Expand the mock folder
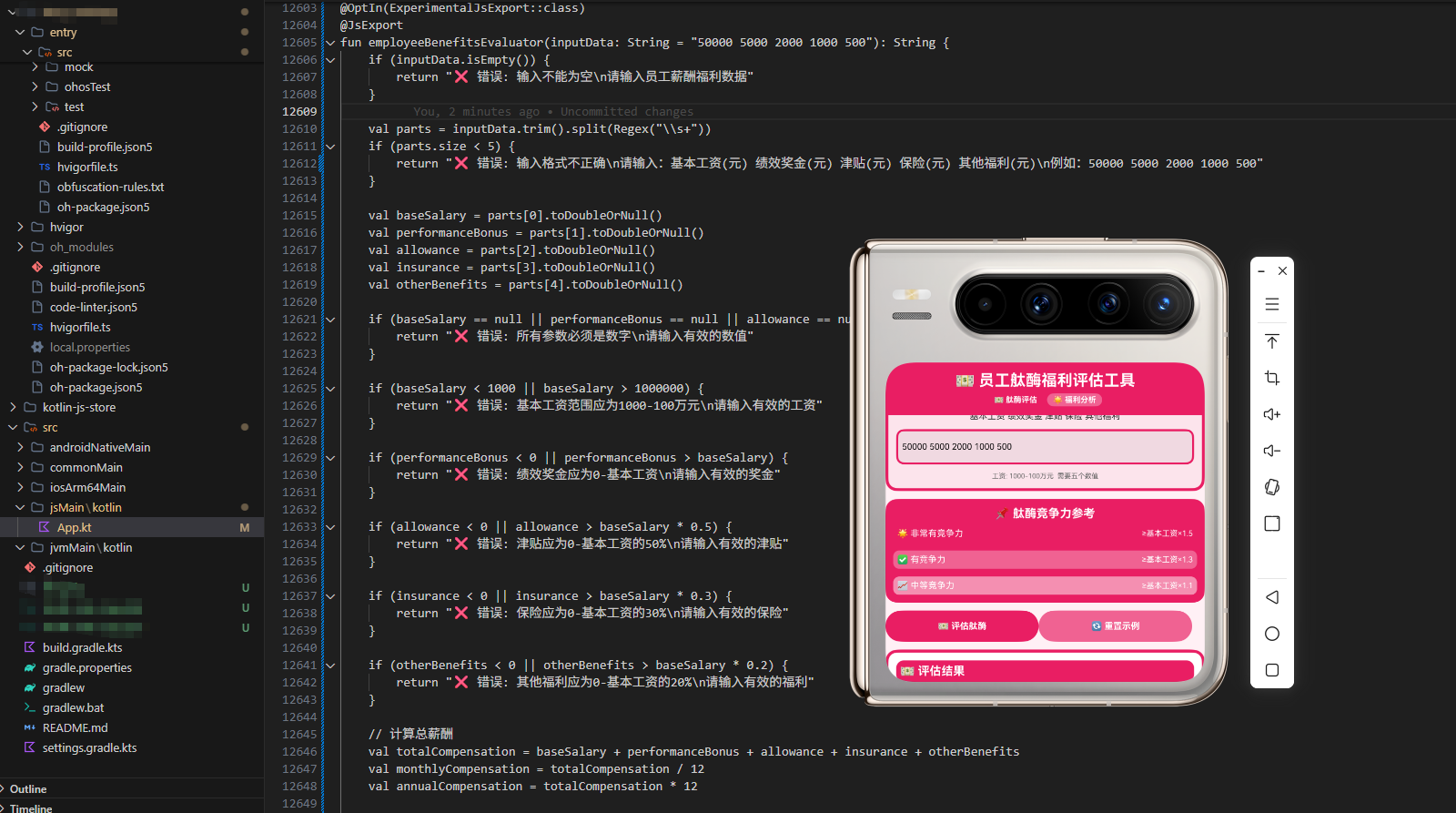 point(35,66)
